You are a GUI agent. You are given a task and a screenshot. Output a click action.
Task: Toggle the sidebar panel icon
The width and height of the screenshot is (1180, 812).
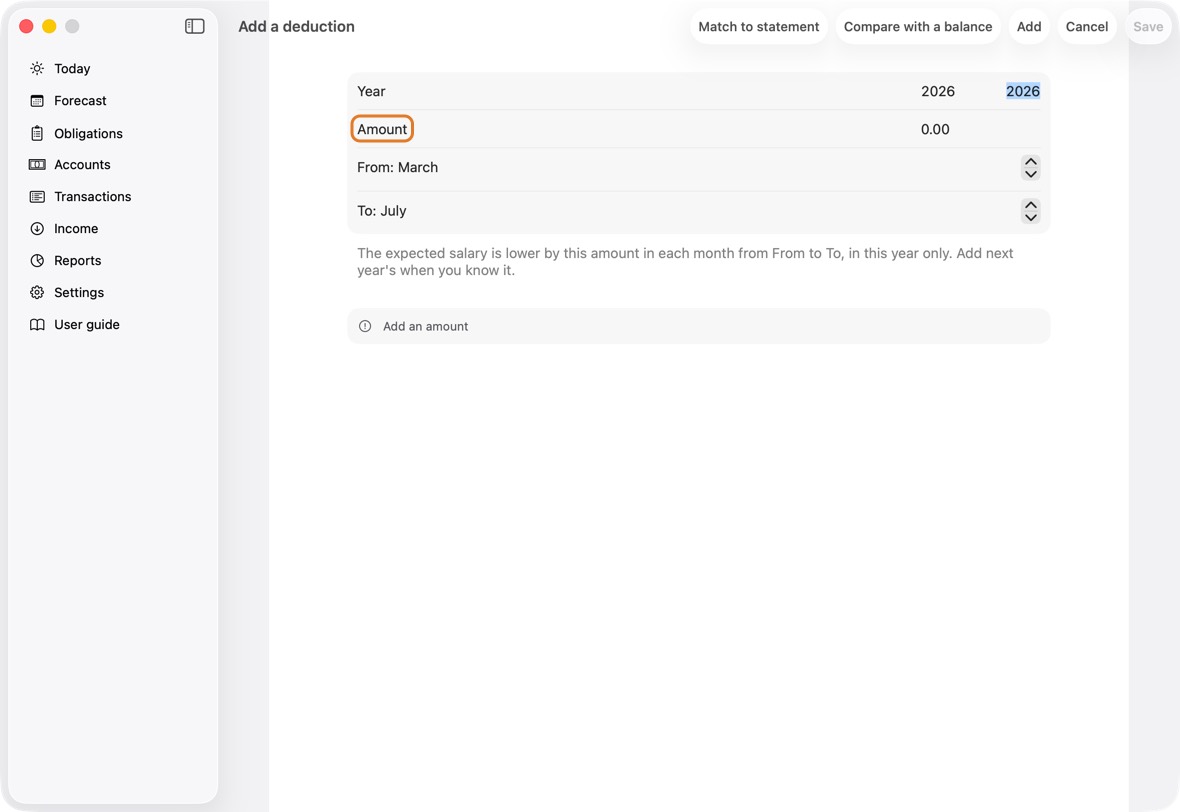pos(195,26)
